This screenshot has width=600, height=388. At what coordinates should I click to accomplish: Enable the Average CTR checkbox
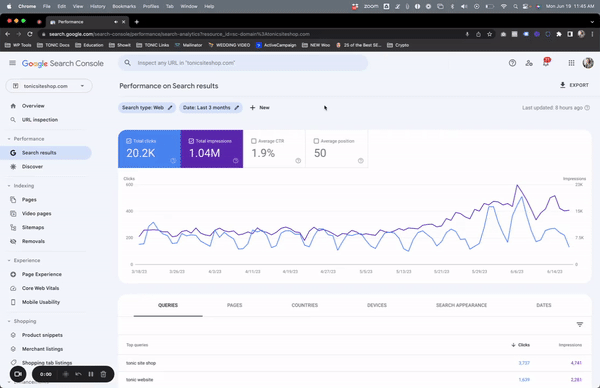point(254,141)
